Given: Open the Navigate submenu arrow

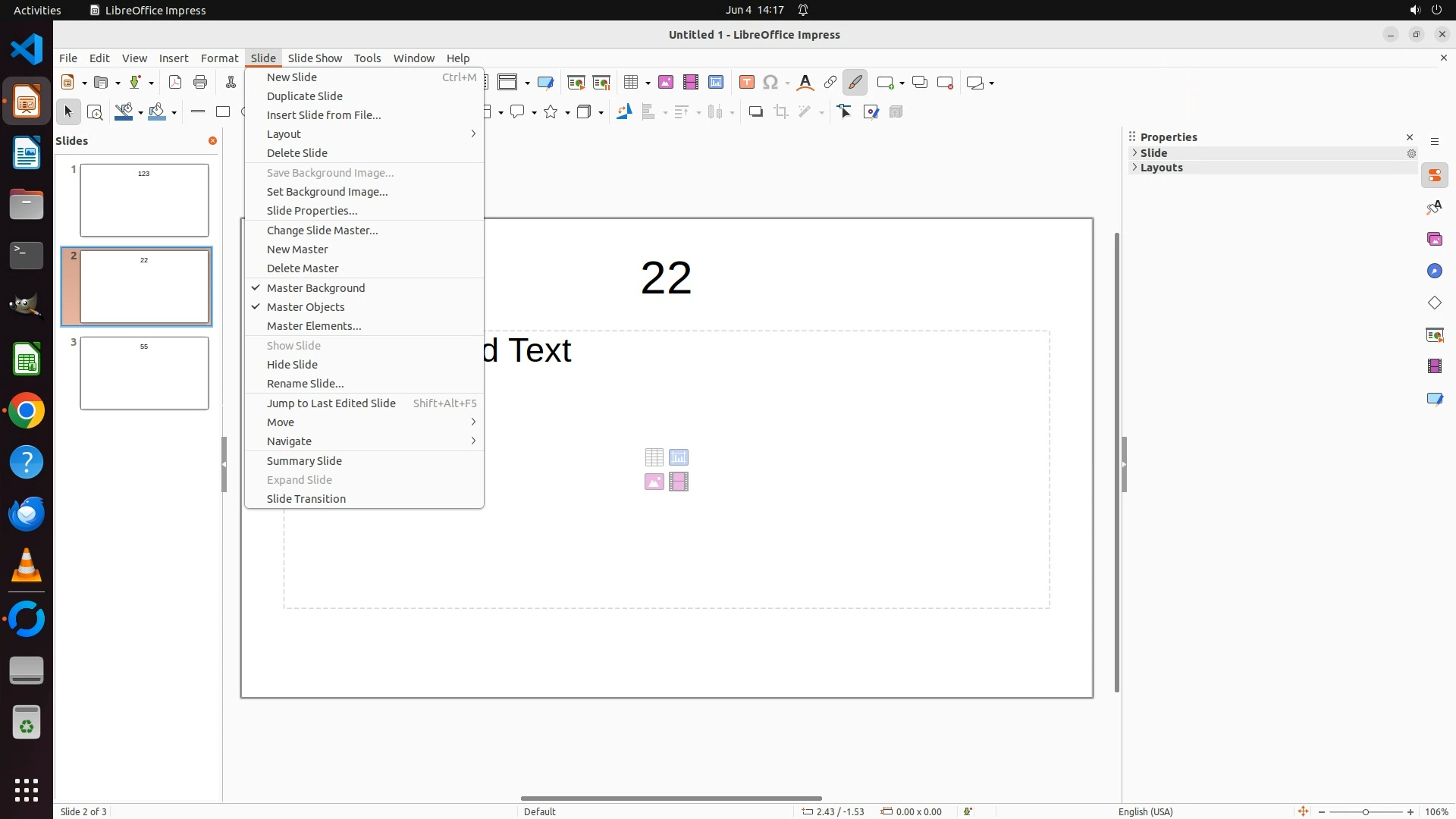Looking at the screenshot, I should point(472,441).
